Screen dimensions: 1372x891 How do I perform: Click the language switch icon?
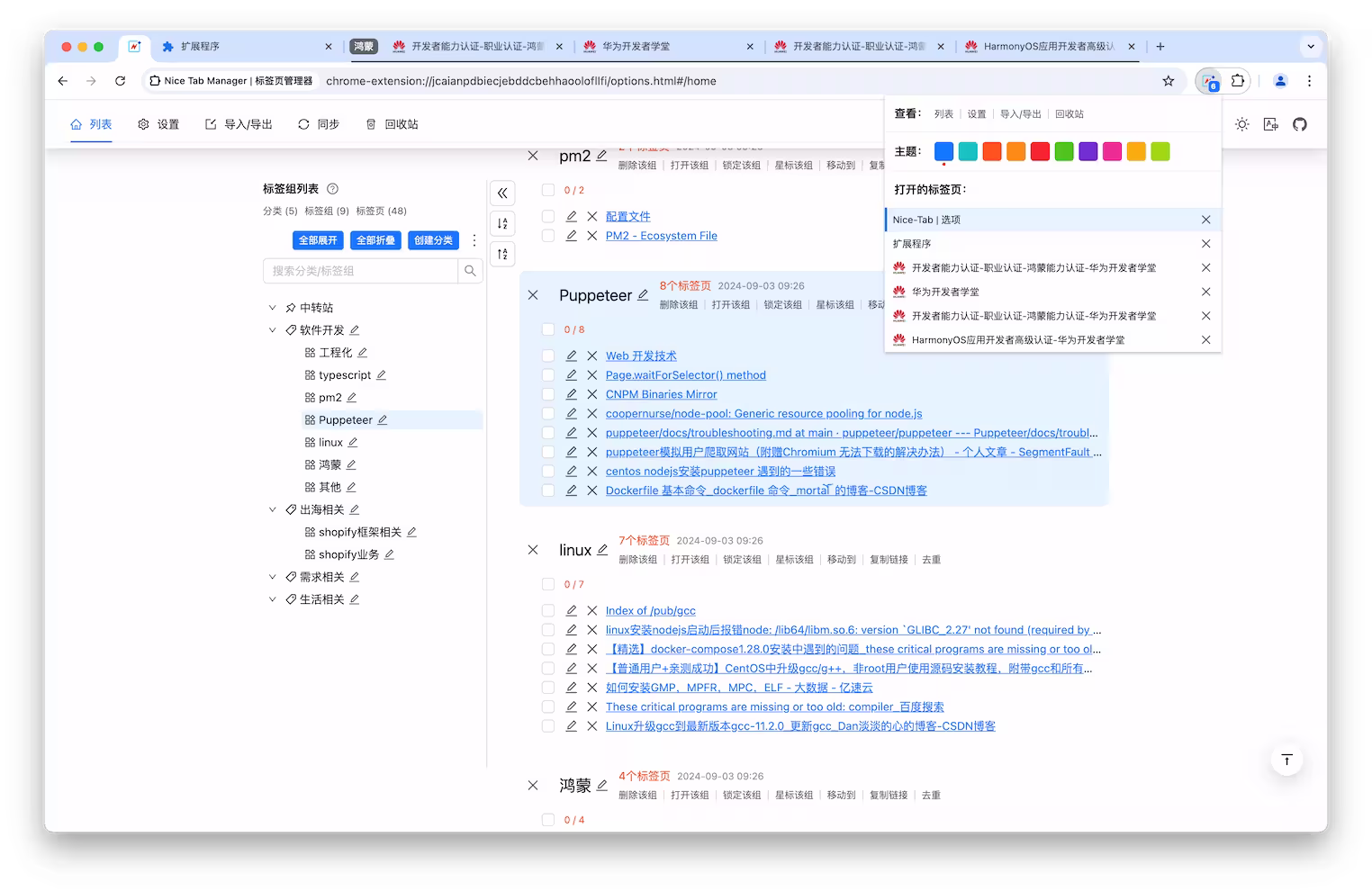tap(1270, 124)
